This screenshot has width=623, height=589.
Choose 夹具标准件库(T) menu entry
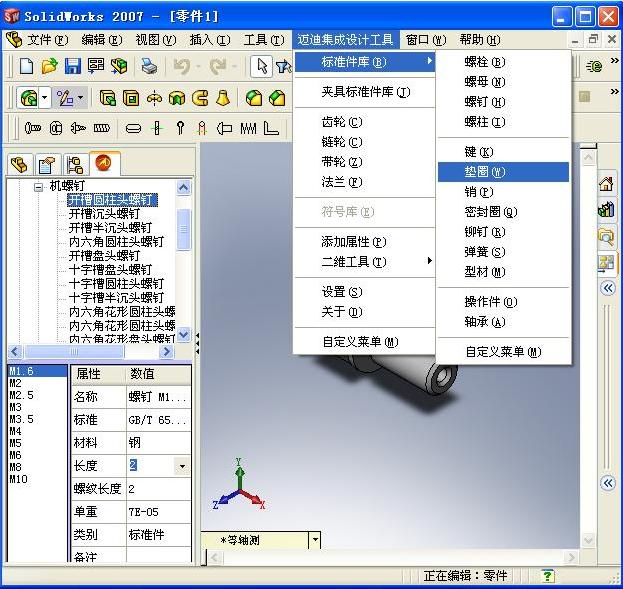pos(365,92)
